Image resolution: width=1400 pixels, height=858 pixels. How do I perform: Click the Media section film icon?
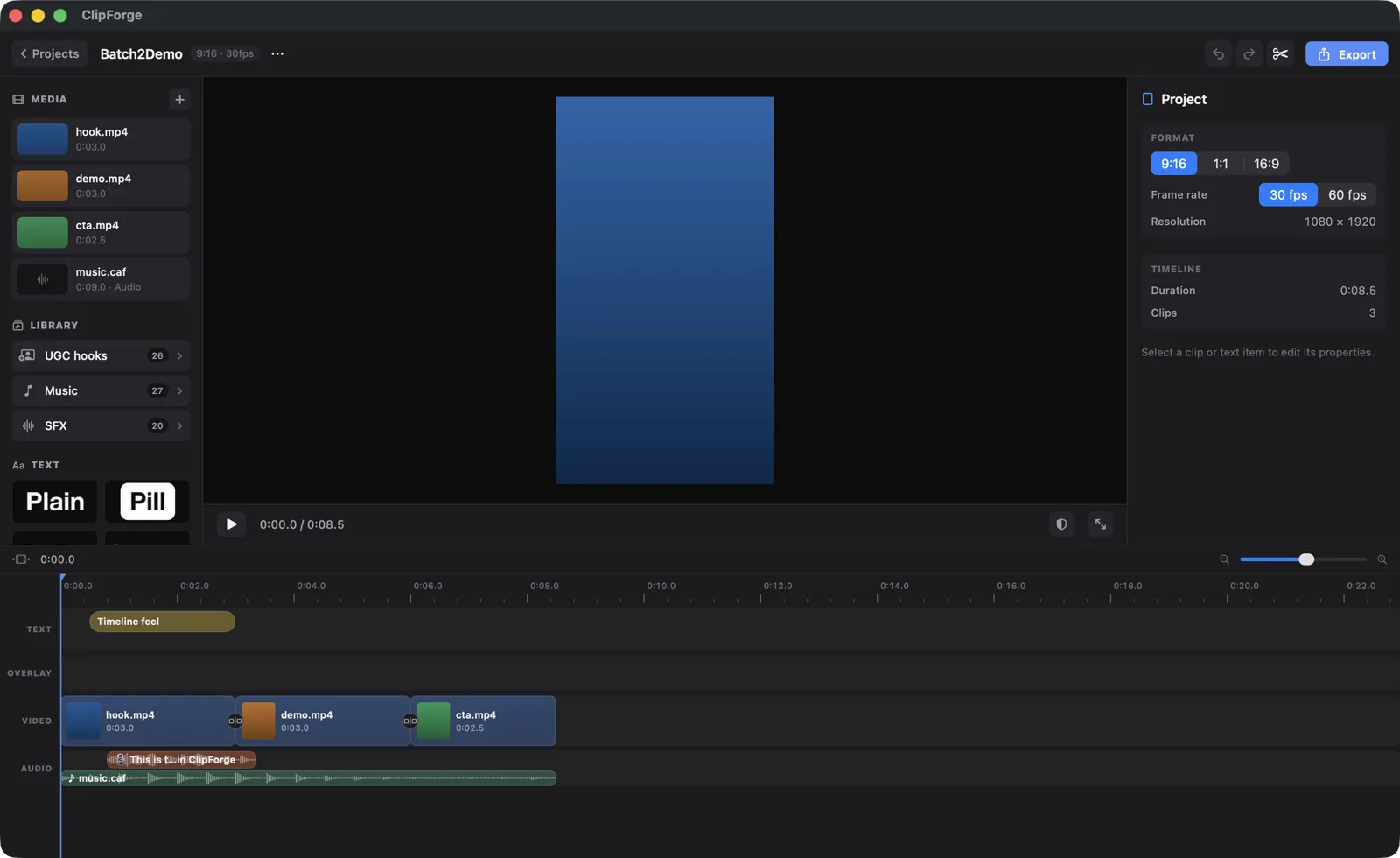tap(18, 100)
